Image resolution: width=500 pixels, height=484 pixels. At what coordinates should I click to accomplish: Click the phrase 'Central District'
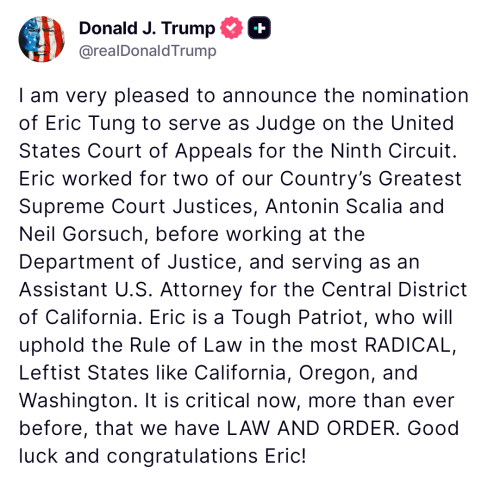click(394, 289)
